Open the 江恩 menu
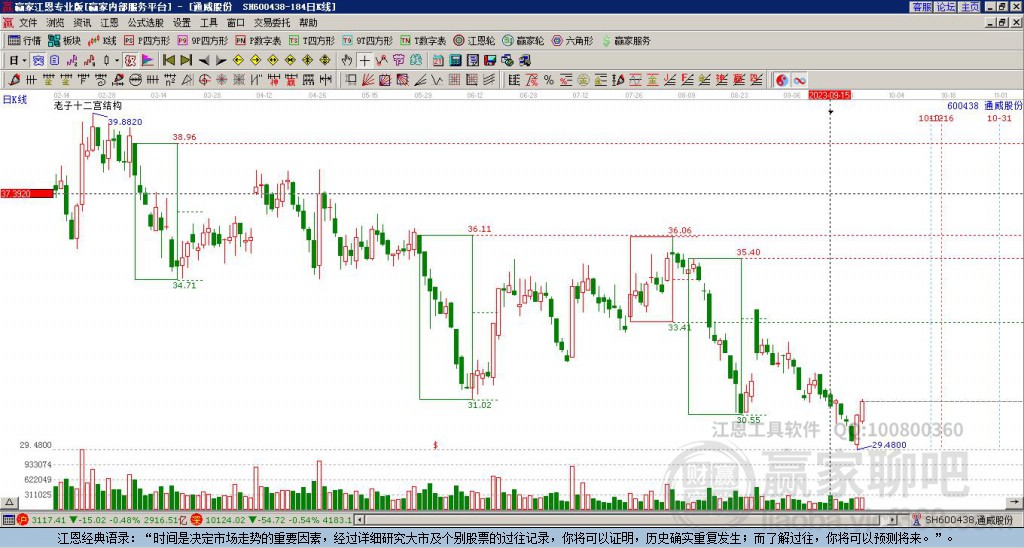The height and width of the screenshot is (548, 1024). pos(109,23)
